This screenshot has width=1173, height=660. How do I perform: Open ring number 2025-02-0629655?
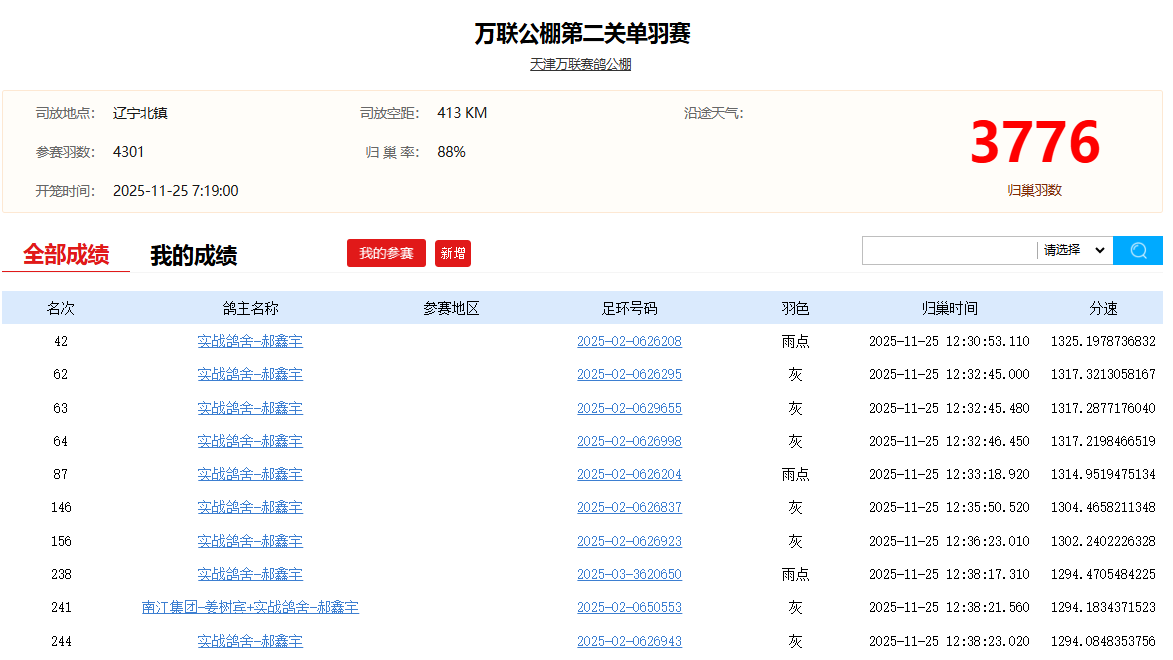click(x=629, y=408)
